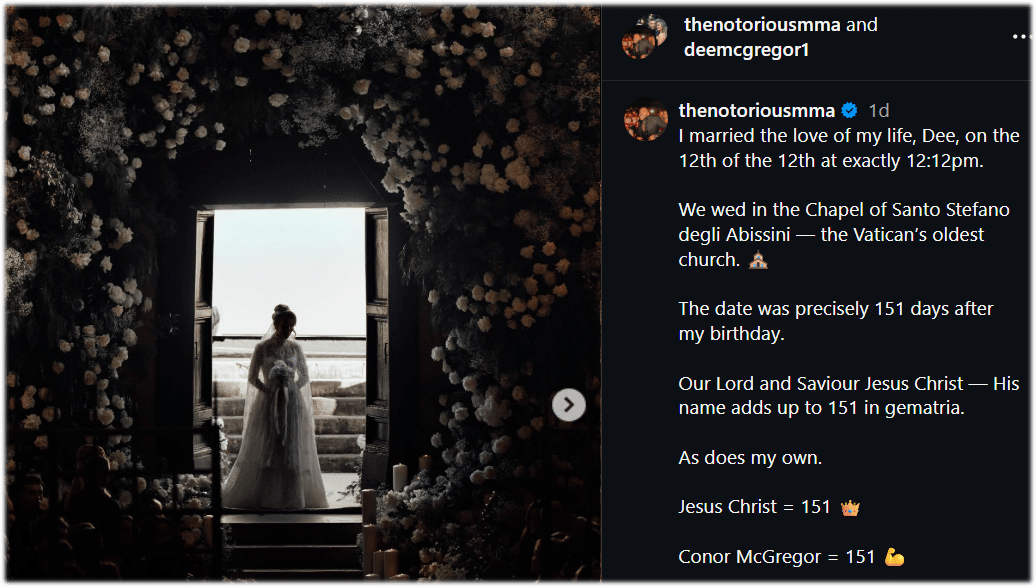Image resolution: width=1036 pixels, height=587 pixels.
Task: Click the 'As does my own.' line
Action: pyautogui.click(x=750, y=457)
